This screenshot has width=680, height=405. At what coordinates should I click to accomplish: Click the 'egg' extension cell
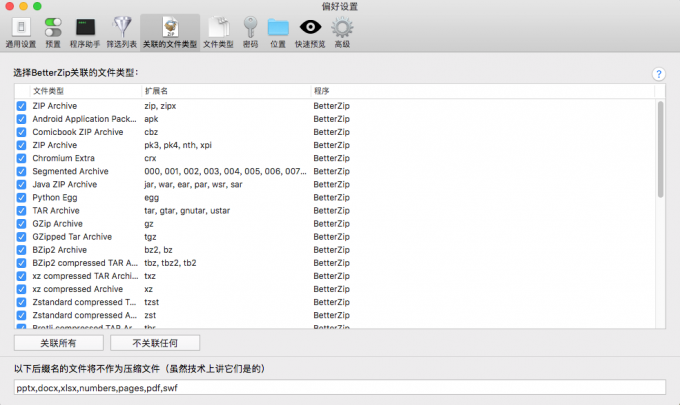151,197
